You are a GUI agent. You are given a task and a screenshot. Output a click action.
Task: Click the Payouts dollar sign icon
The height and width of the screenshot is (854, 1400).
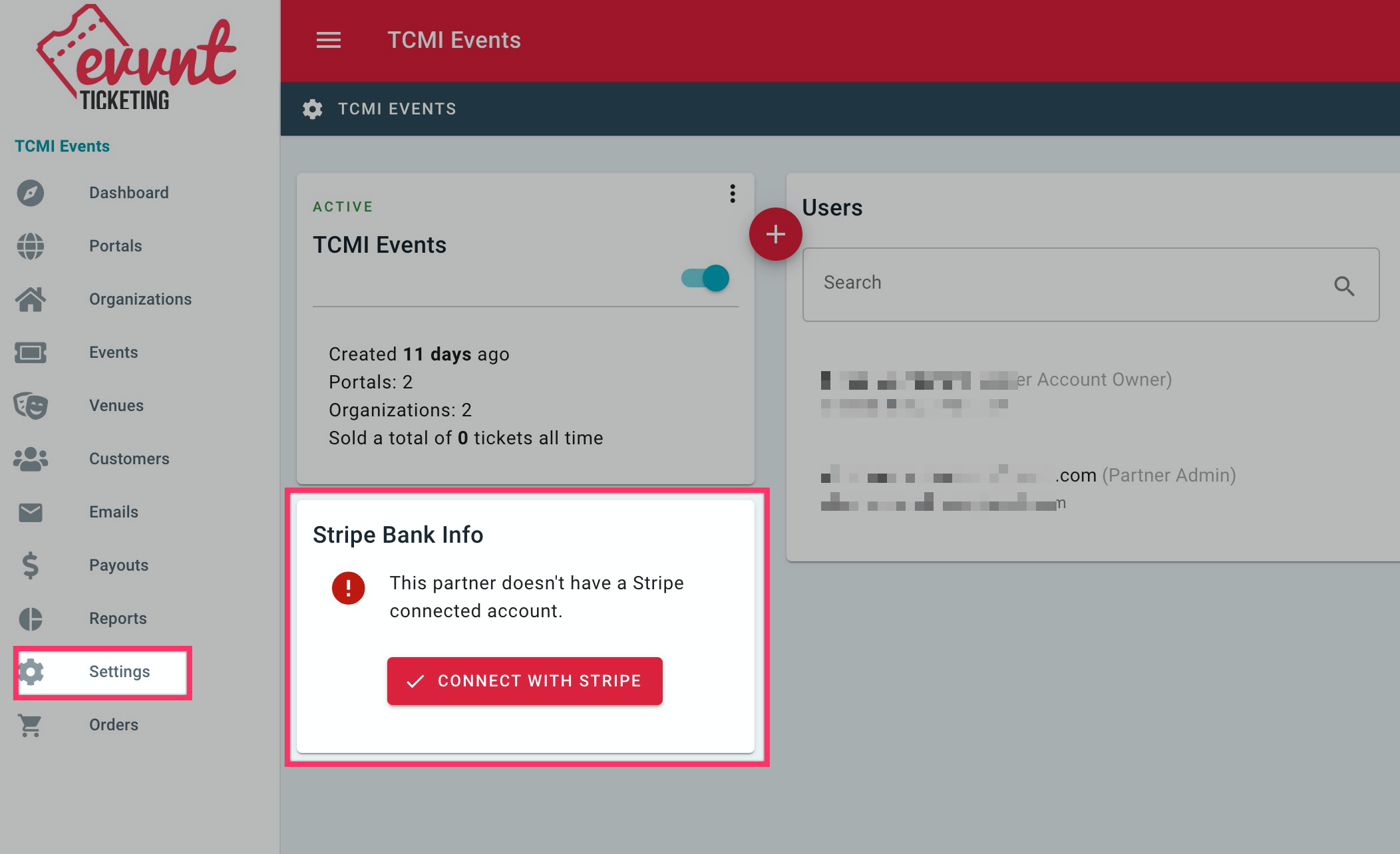click(x=31, y=565)
